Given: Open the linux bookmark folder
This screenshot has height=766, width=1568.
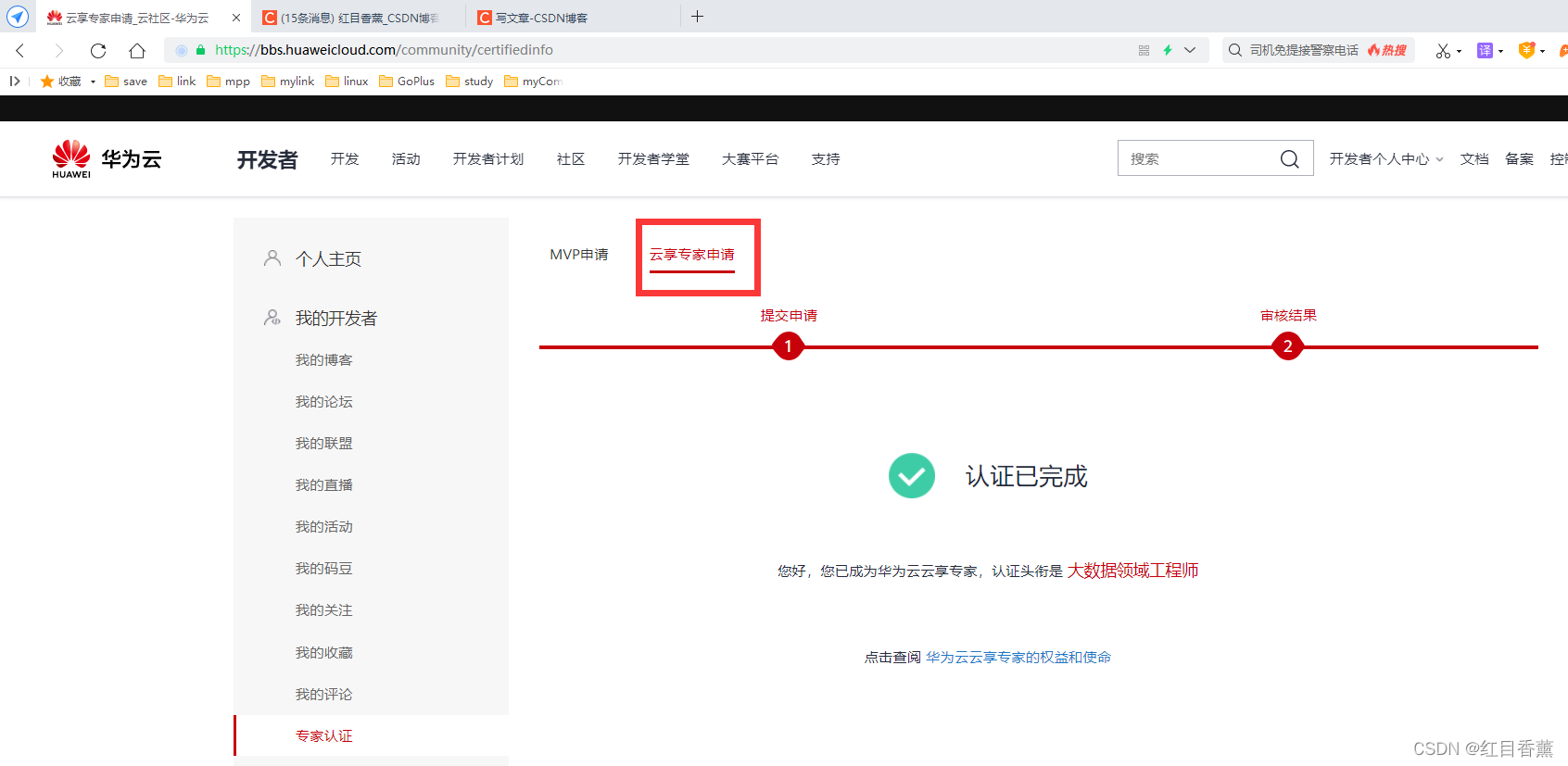Looking at the screenshot, I should point(347,82).
